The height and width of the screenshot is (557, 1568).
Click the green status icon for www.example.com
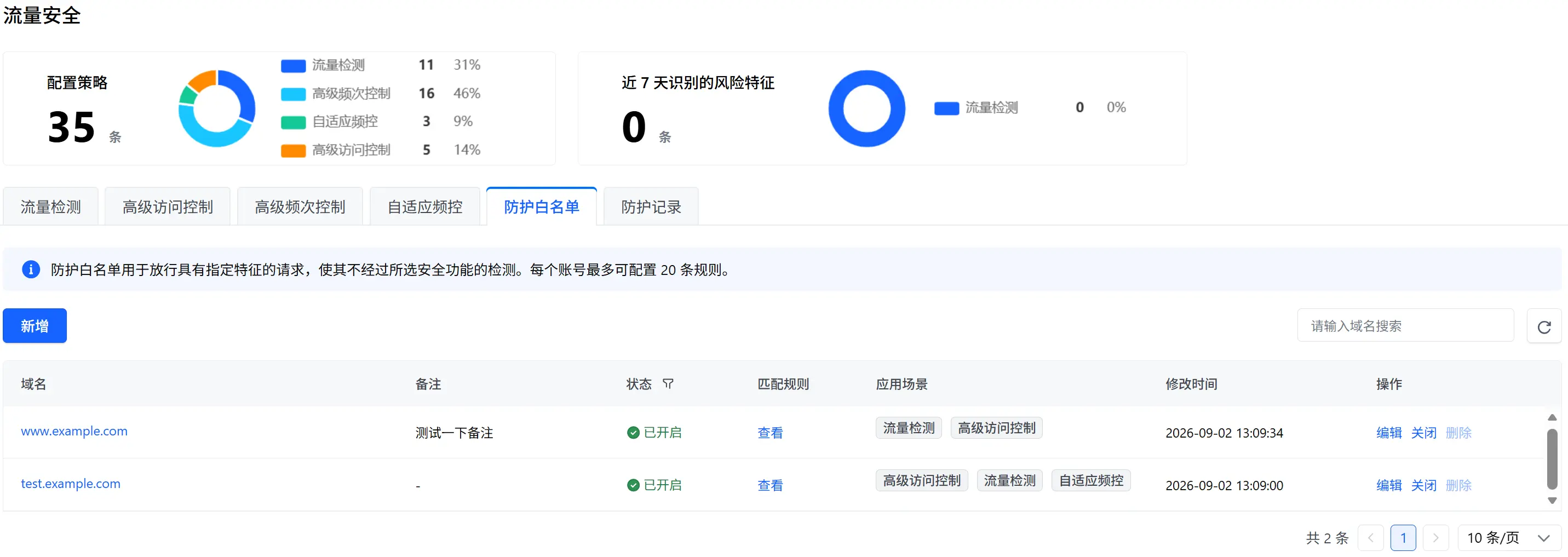[633, 432]
